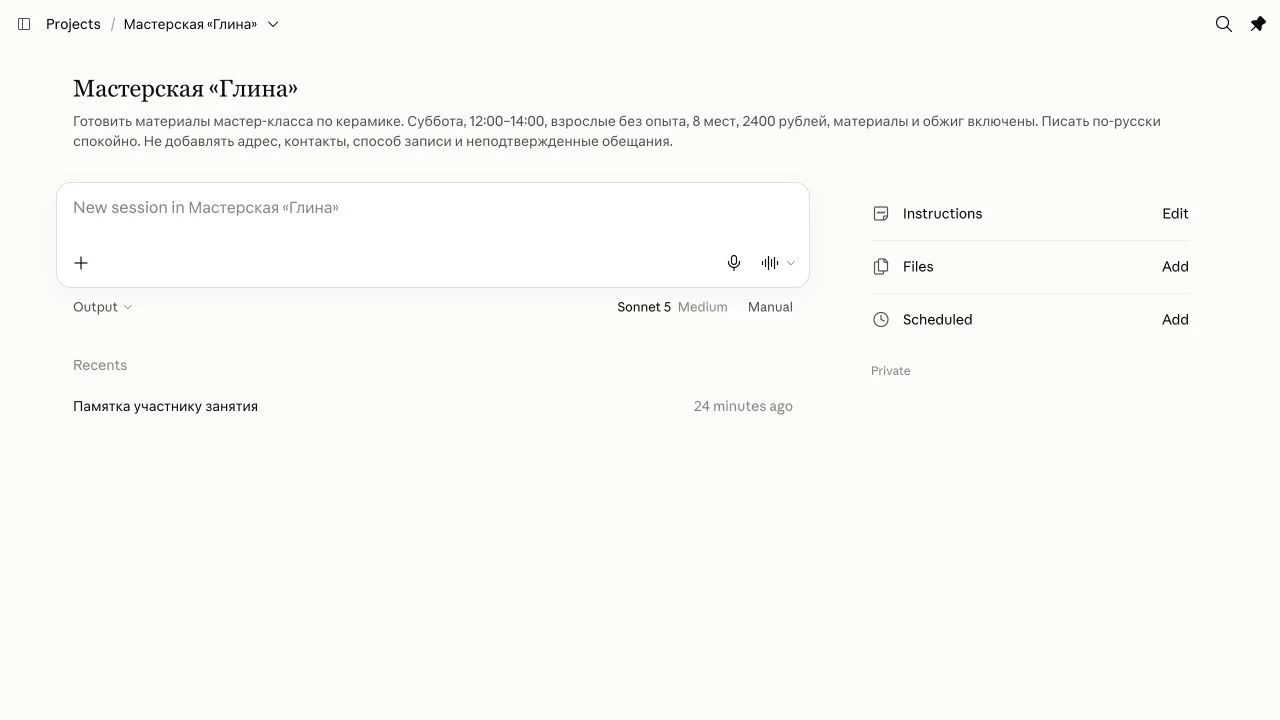This screenshot has width=1280, height=720.
Task: Select the Instructions row label
Action: click(x=942, y=214)
